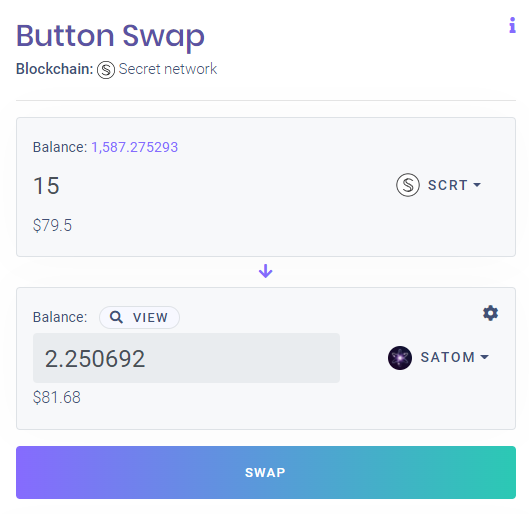This screenshot has width=529, height=514.
Task: Click the VIEW balance button
Action: click(139, 317)
